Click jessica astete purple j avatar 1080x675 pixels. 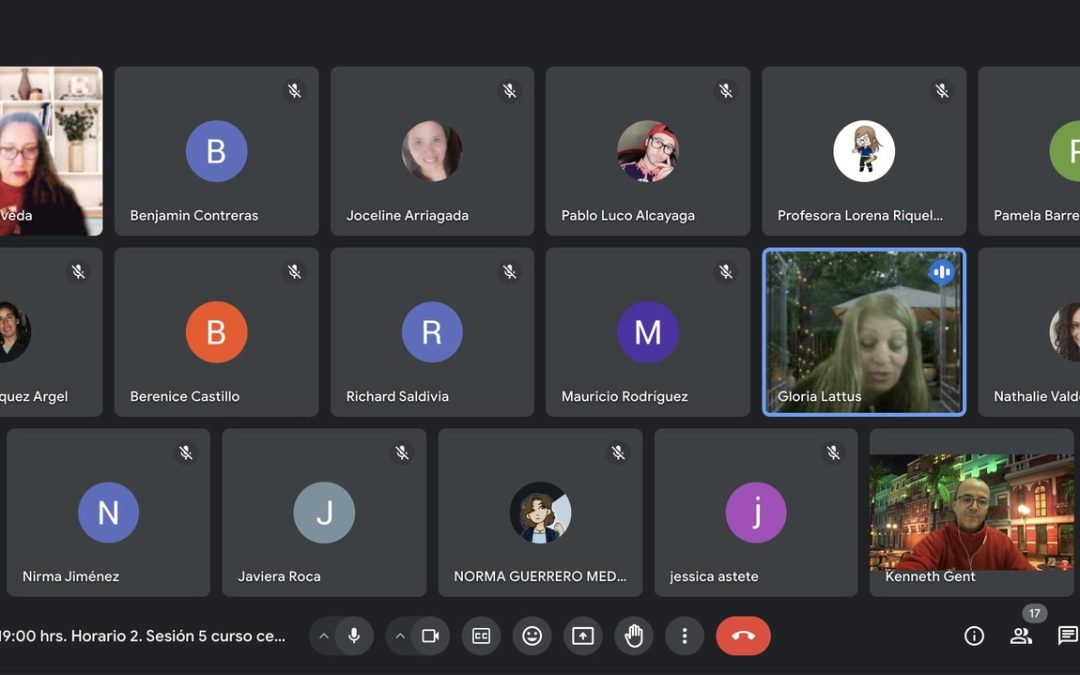tap(756, 512)
